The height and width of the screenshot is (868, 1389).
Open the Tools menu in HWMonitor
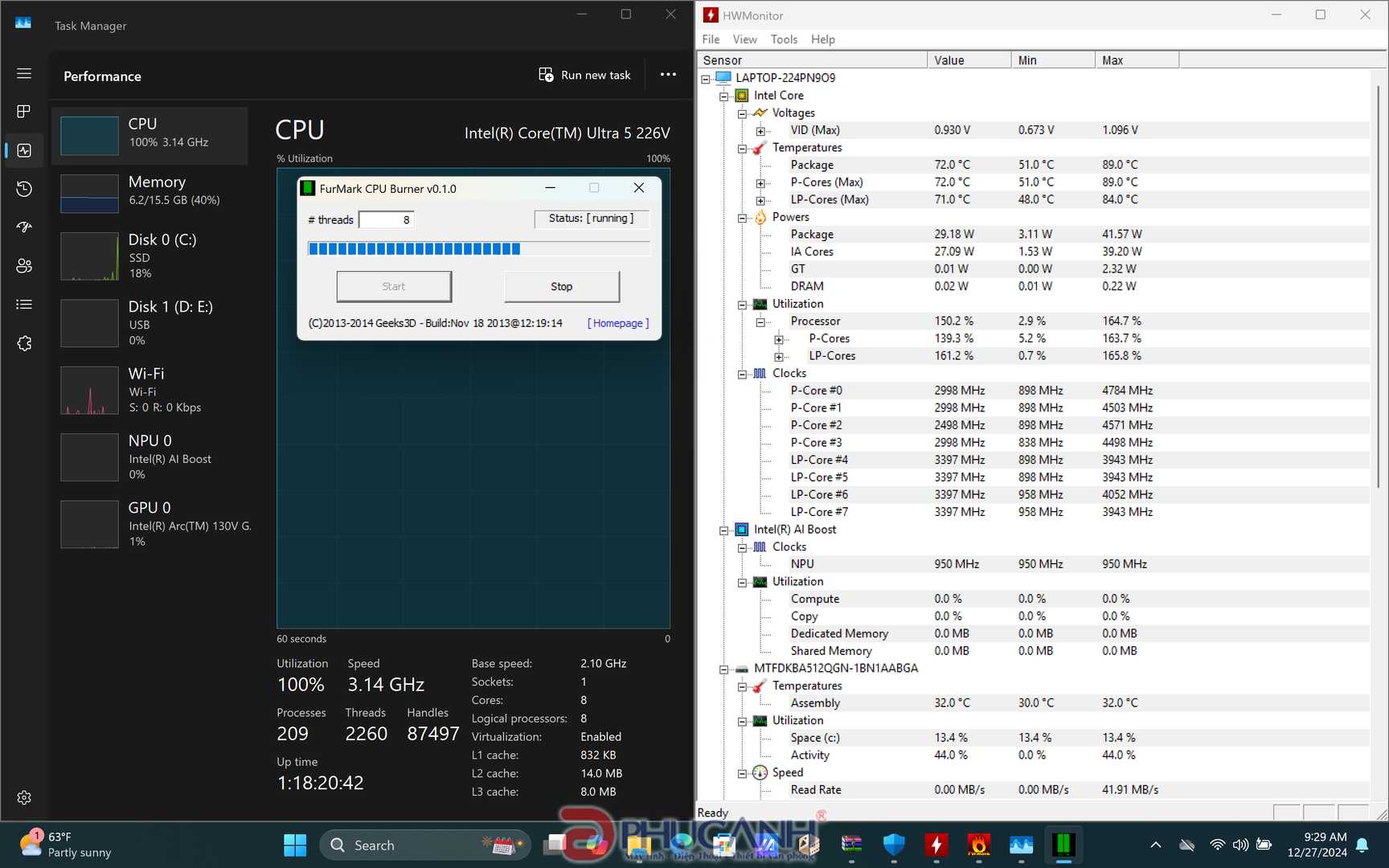[784, 39]
